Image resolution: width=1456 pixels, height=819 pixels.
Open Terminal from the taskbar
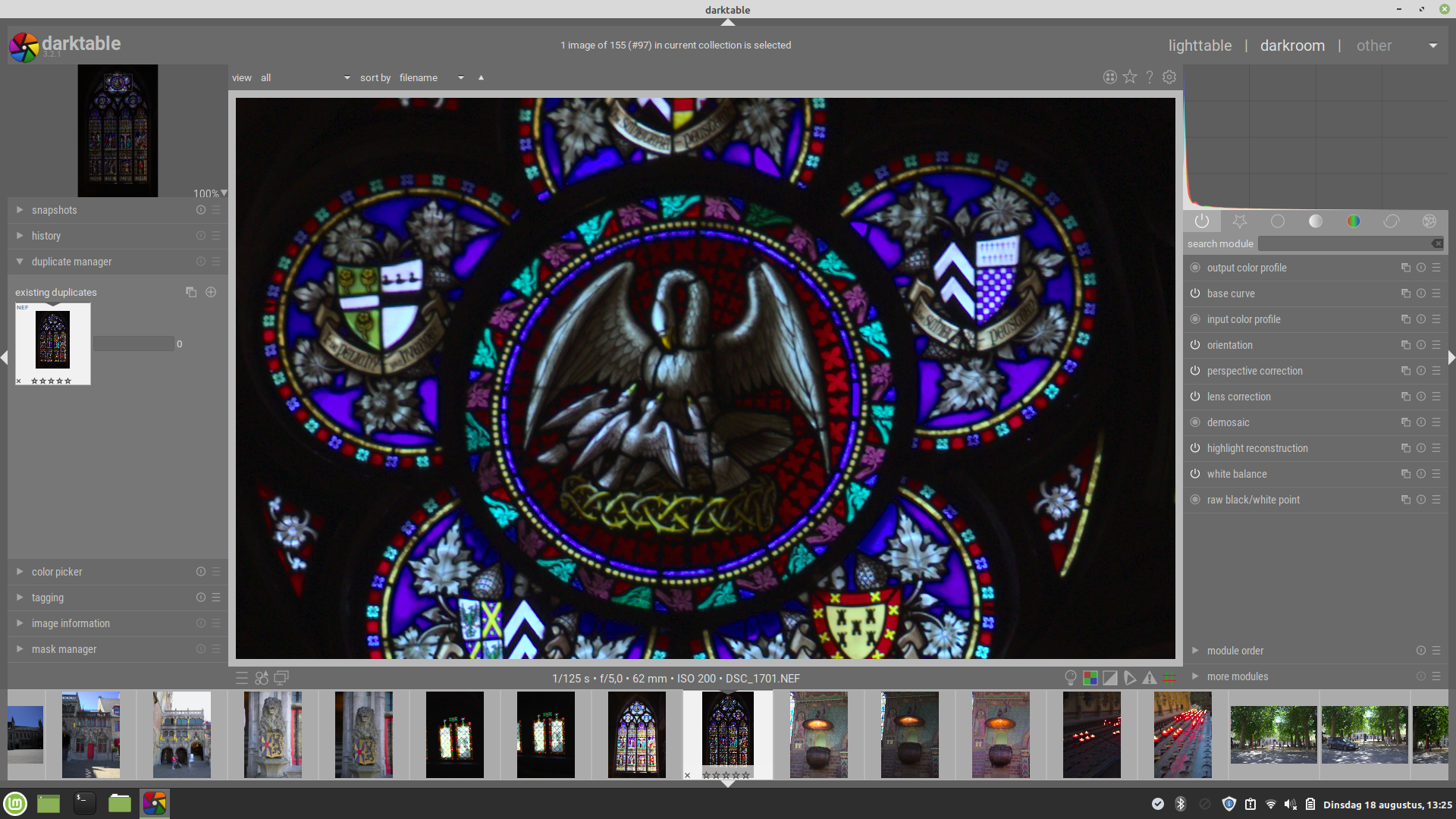pos(84,803)
